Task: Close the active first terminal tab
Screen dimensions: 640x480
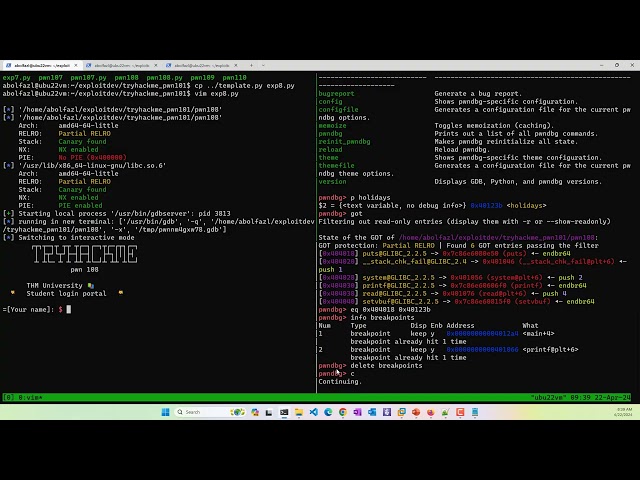Action: [x=76, y=65]
